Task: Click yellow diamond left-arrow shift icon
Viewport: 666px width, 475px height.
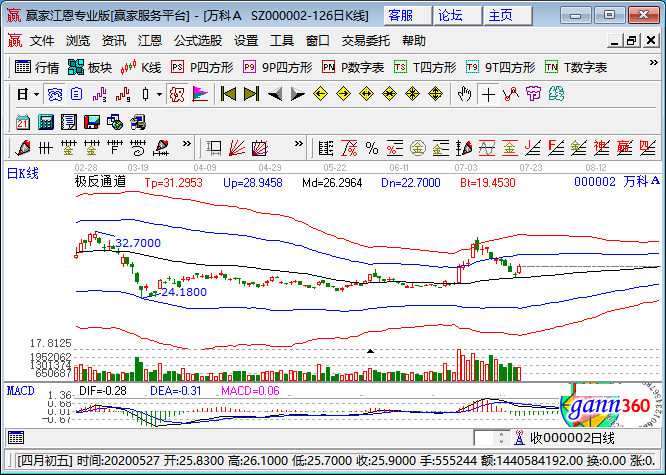Action: coord(320,94)
